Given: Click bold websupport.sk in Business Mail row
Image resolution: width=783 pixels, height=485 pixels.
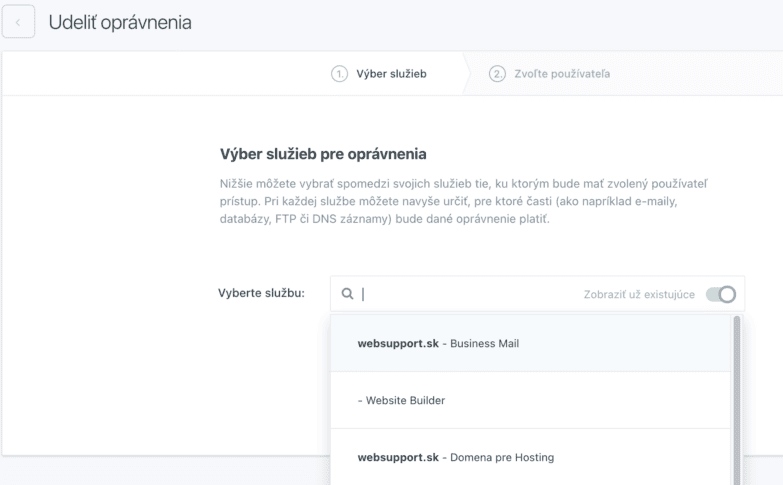Looking at the screenshot, I should click(x=399, y=343).
